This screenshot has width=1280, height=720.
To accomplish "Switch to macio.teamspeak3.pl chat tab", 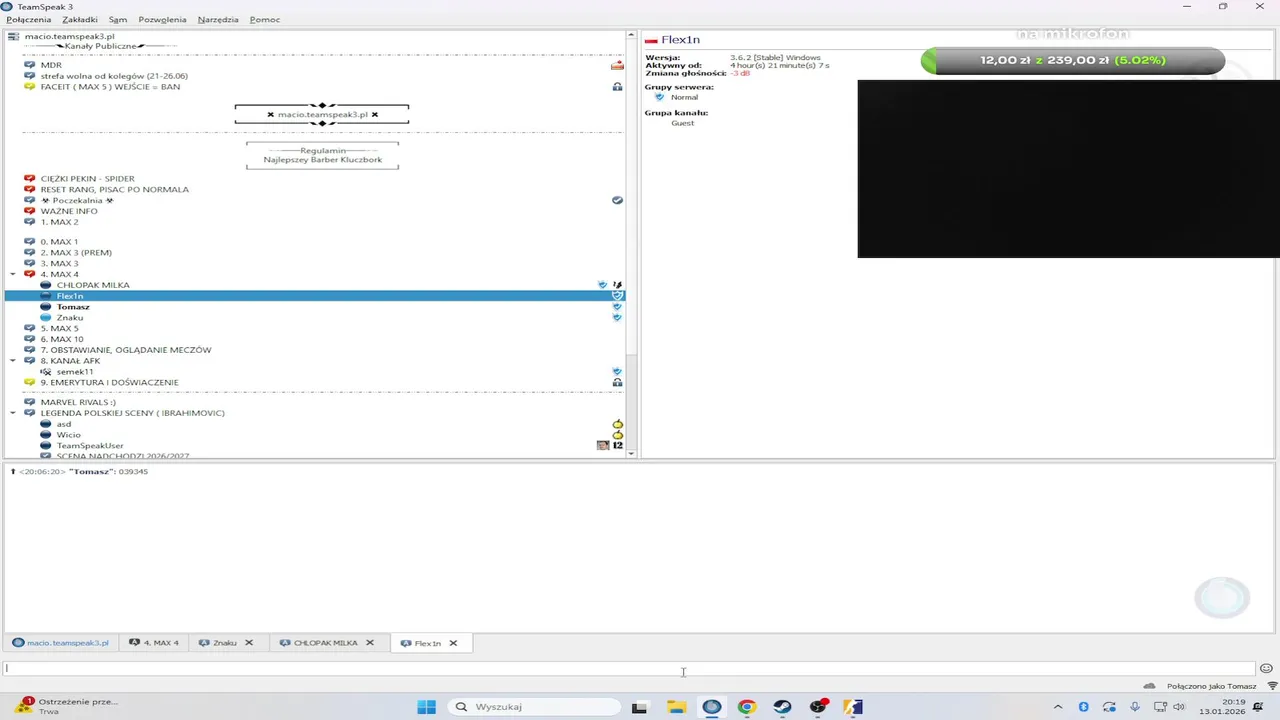I will (60, 643).
